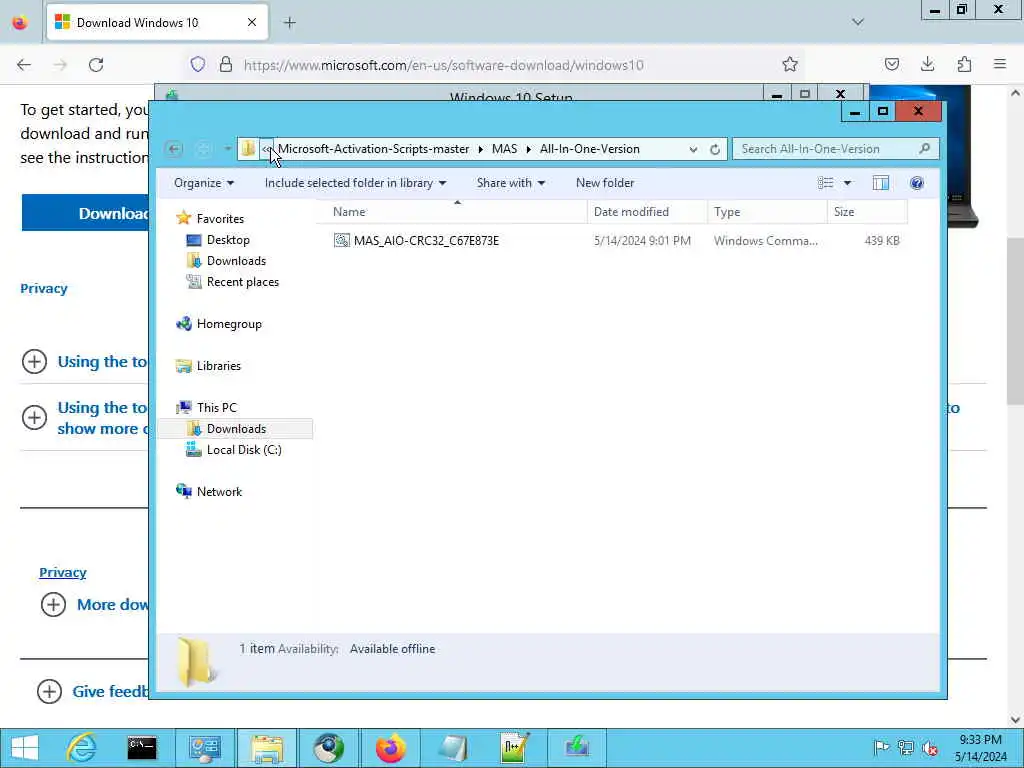
Task: Click Explorer back button
Action: [174, 150]
